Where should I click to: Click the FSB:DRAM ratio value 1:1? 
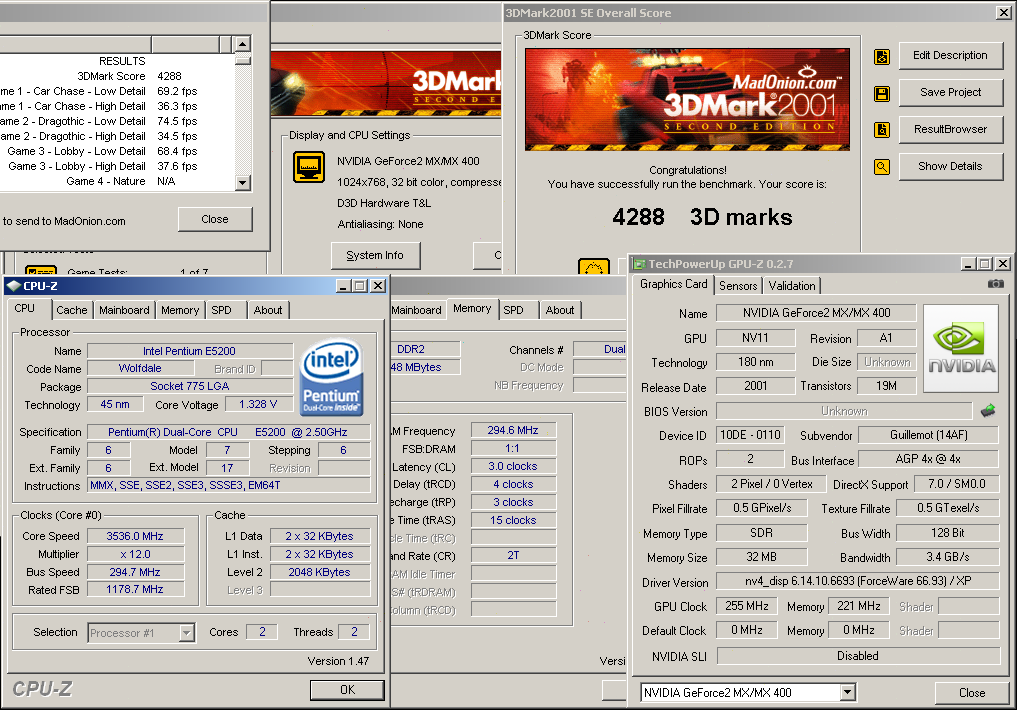[512, 449]
